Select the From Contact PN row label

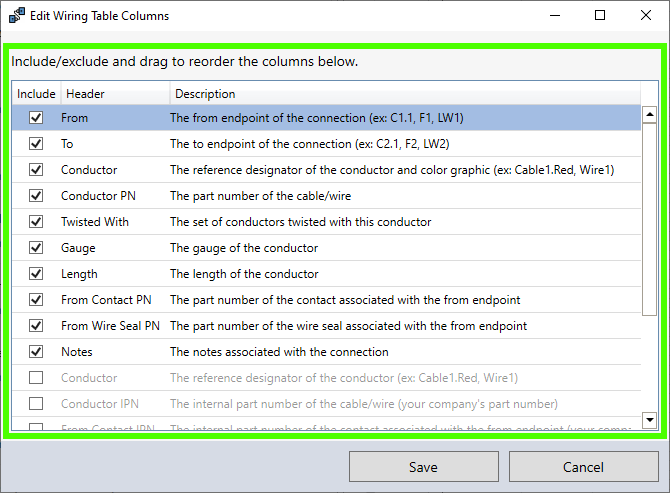coord(106,300)
